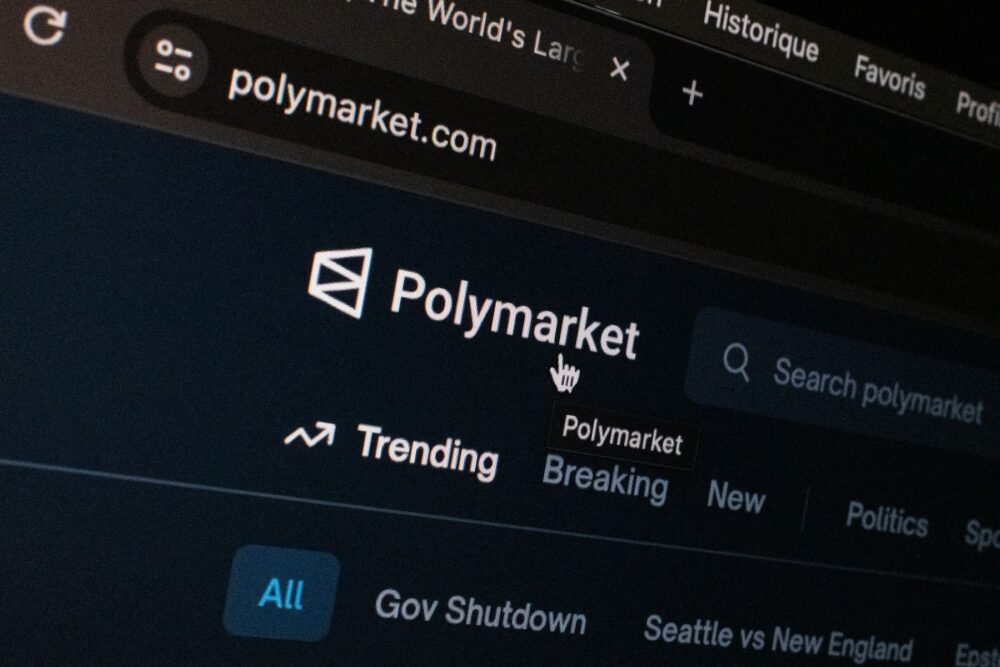Select the Gov Shutdown filter
This screenshot has height=667, width=1000.
coord(480,612)
